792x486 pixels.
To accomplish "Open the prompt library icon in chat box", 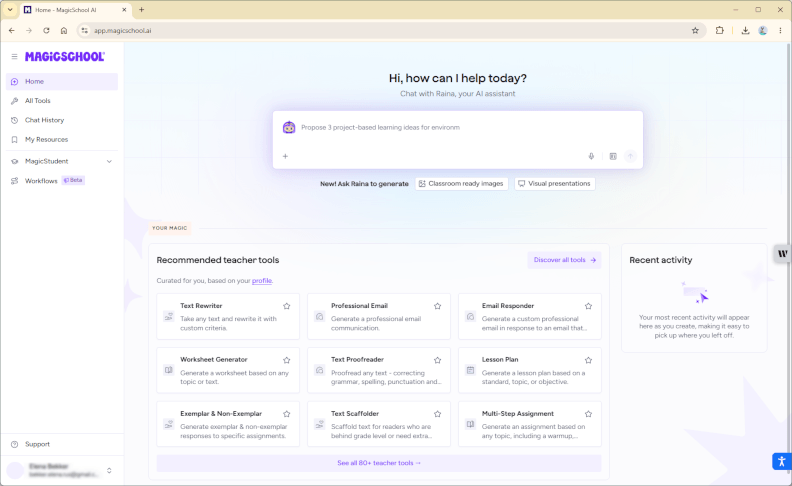I will coord(613,157).
